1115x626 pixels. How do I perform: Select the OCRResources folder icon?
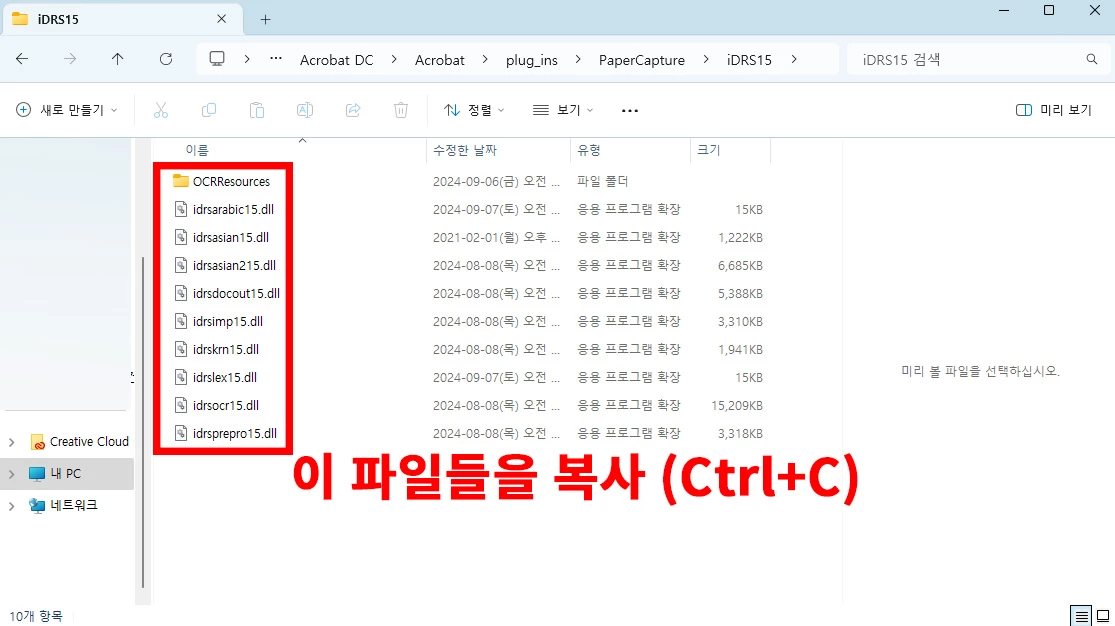181,181
